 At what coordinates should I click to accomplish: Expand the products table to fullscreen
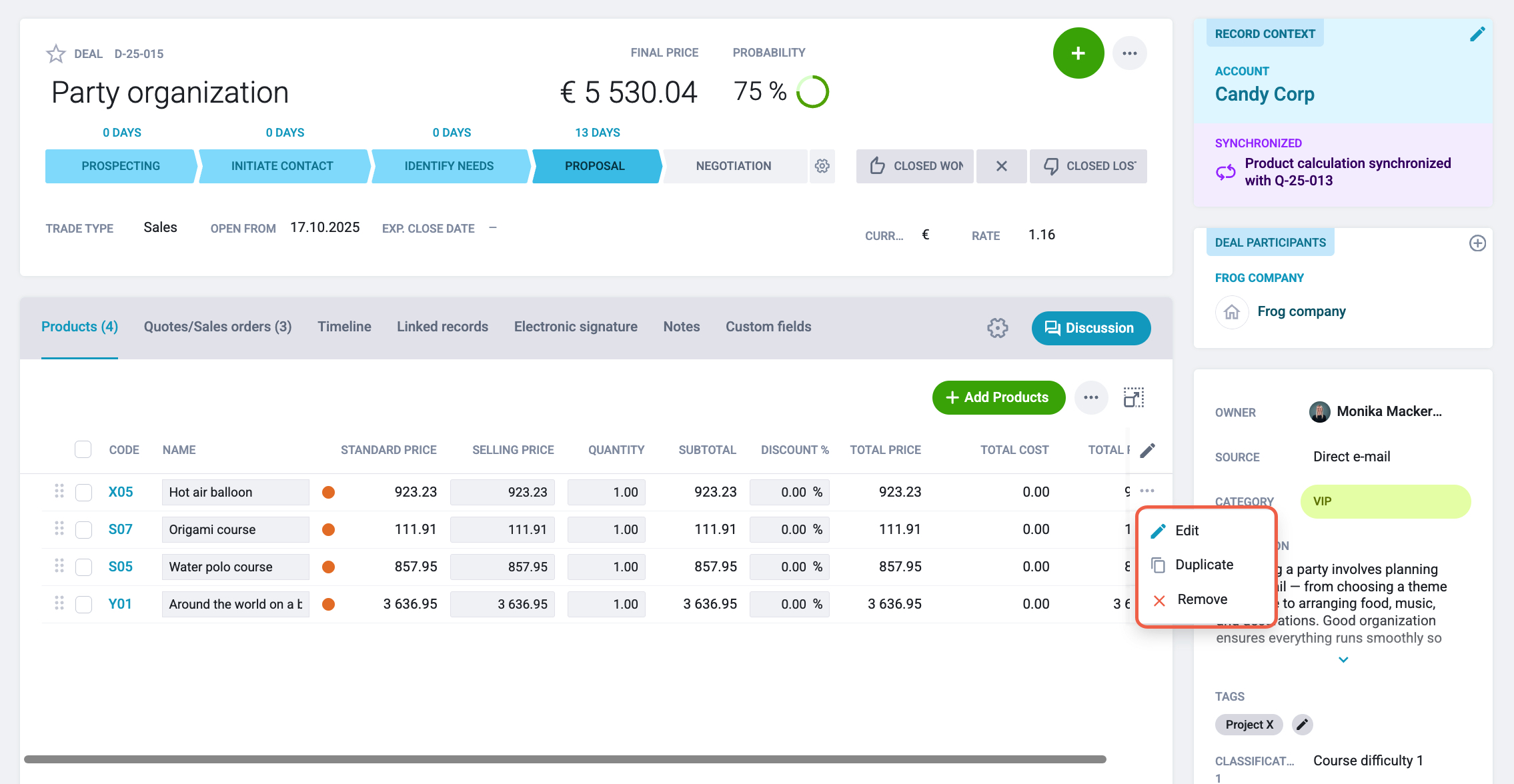[x=1134, y=397]
